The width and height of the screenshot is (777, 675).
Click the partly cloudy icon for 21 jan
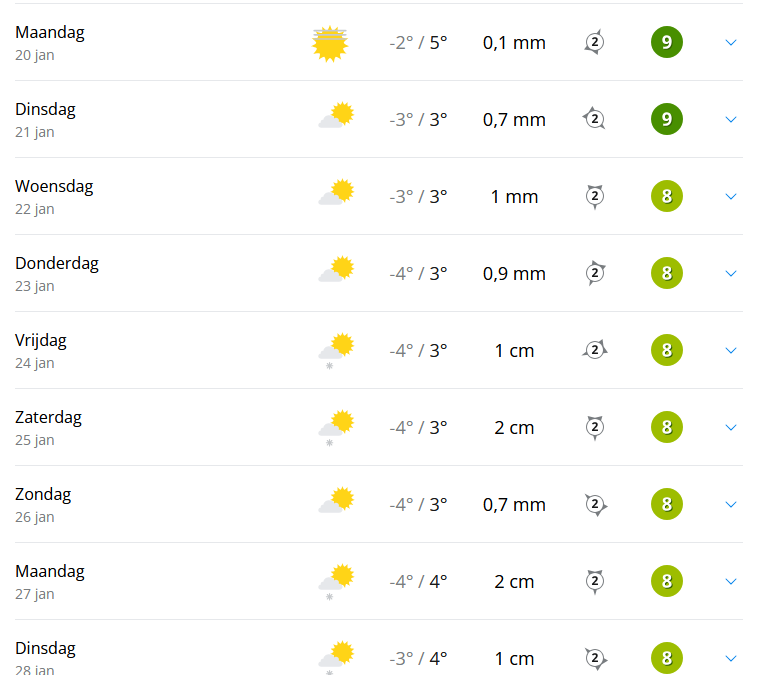pyautogui.click(x=336, y=119)
